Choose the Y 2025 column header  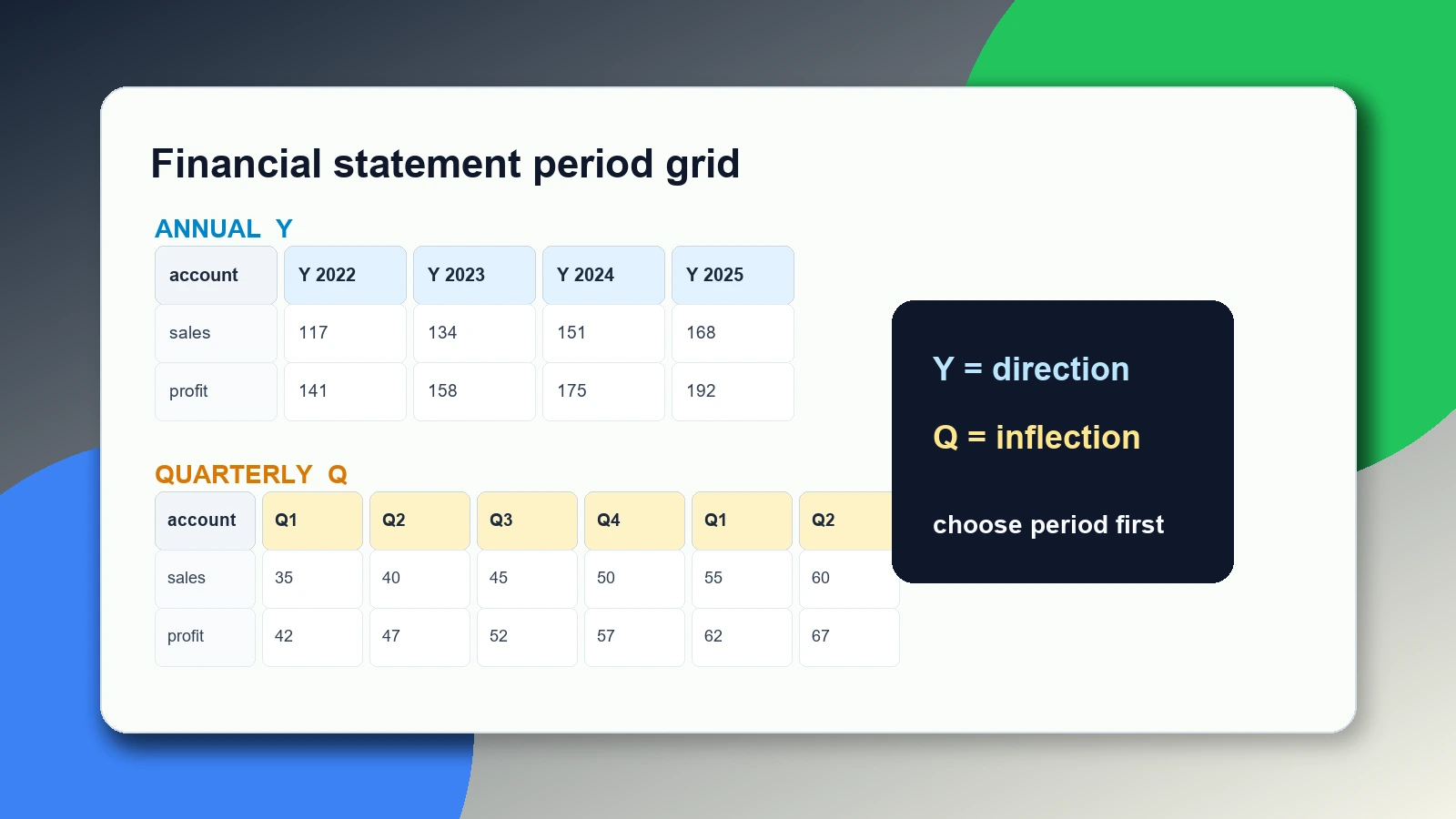click(x=733, y=275)
